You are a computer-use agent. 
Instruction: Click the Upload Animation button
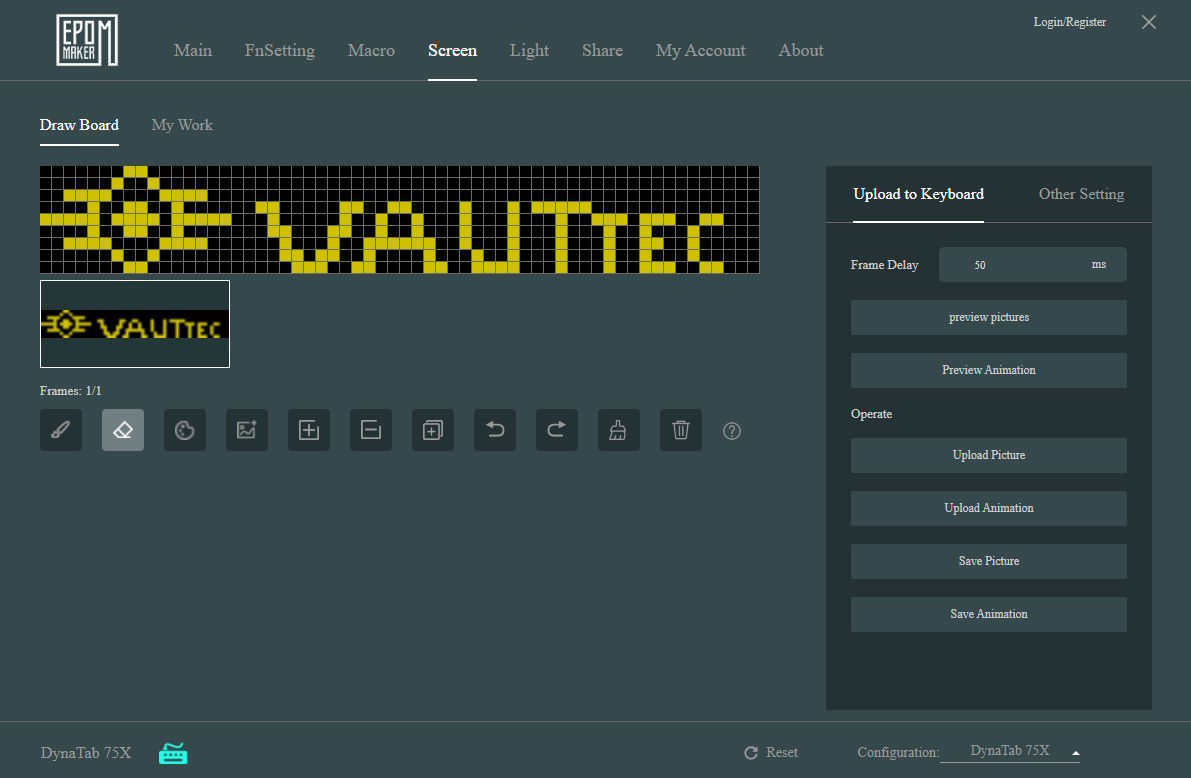pos(989,508)
